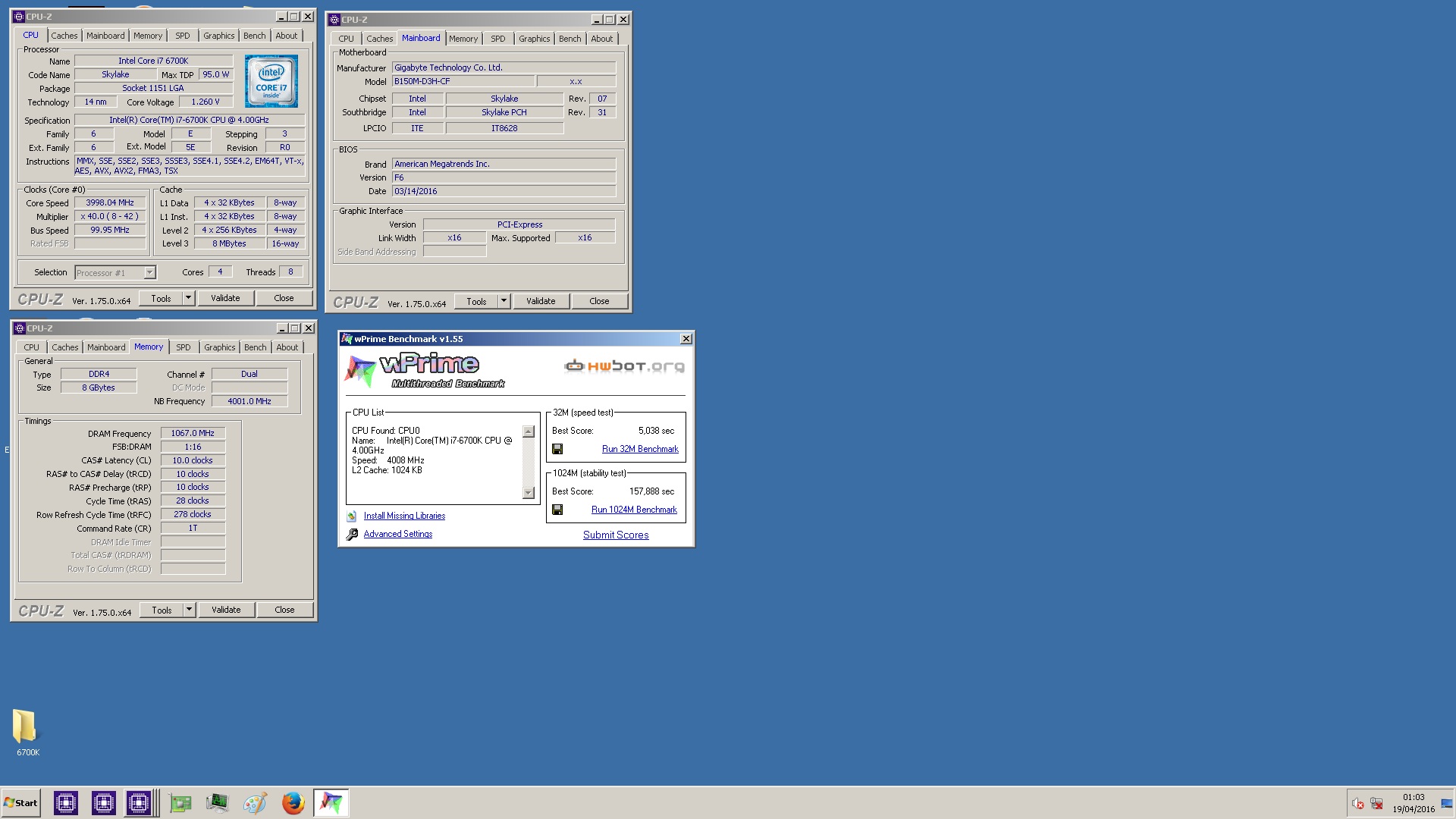Click the green circuit card taskbar icon

coord(180,803)
